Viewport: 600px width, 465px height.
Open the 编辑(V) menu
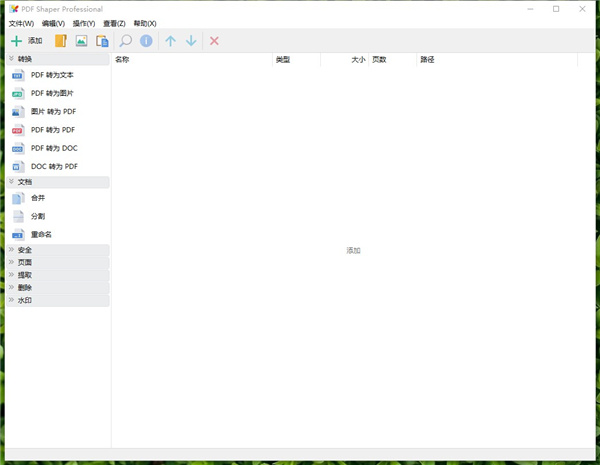coord(53,24)
